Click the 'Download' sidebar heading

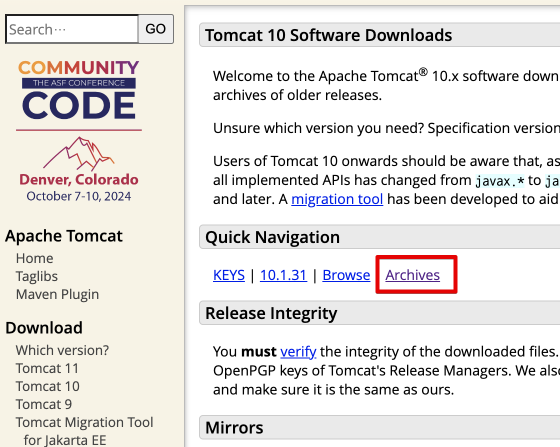click(44, 328)
